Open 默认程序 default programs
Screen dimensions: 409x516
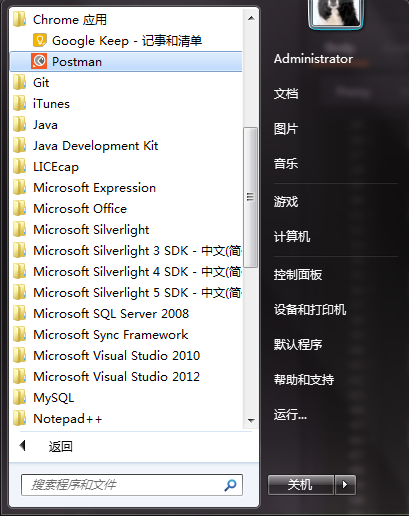tap(298, 345)
